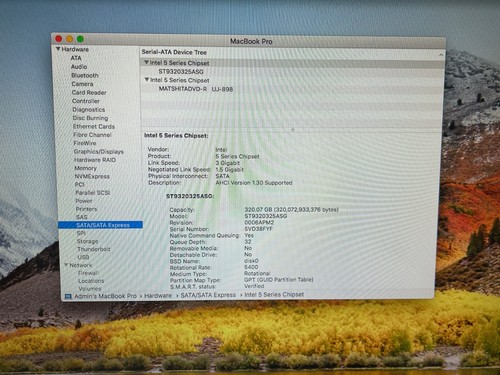The height and width of the screenshot is (375, 500).
Task: Collapse the Serial-ATA Device Tree chevron
Action: pos(441,55)
